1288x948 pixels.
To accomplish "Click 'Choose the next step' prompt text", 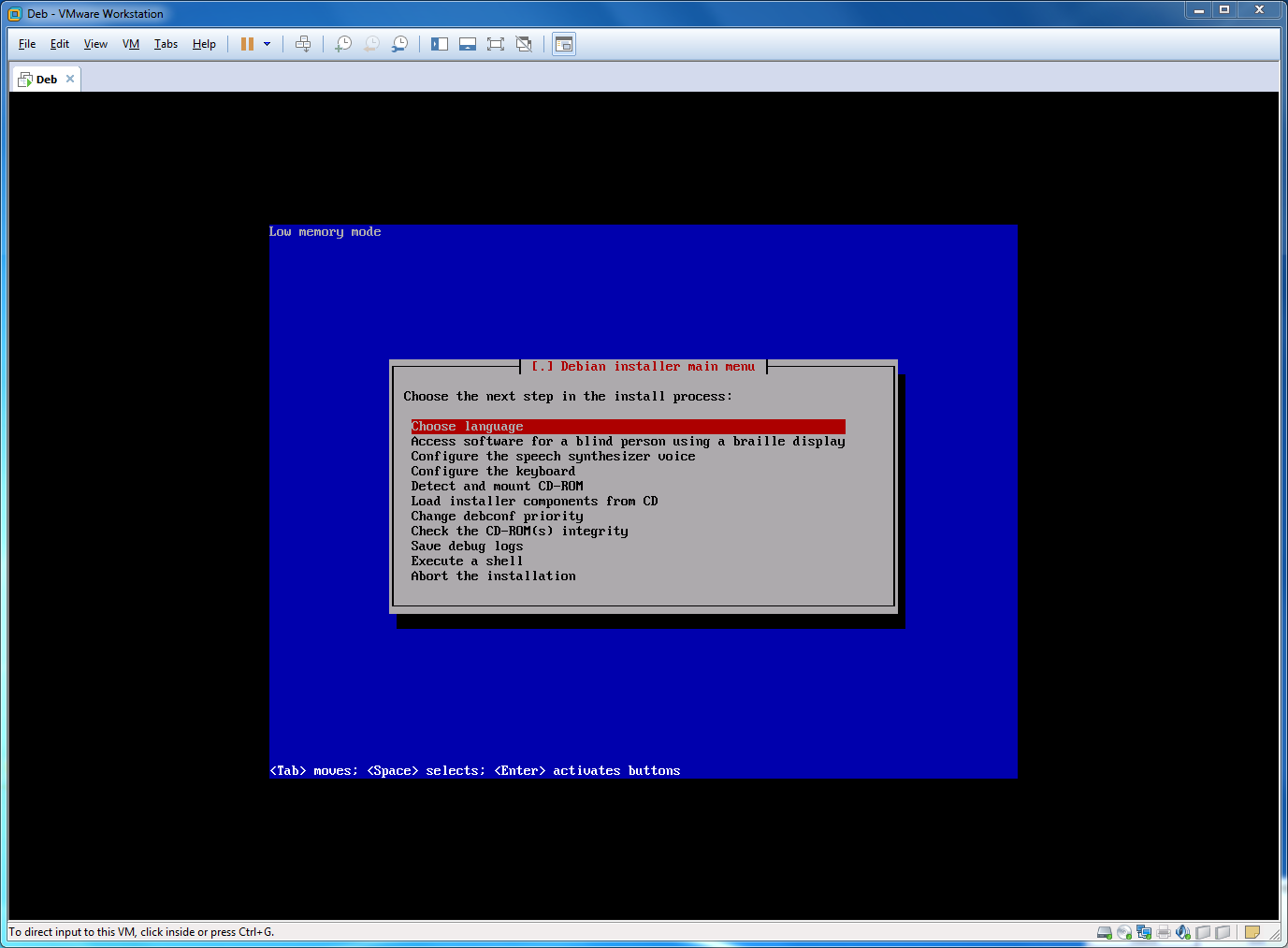I will click(568, 397).
